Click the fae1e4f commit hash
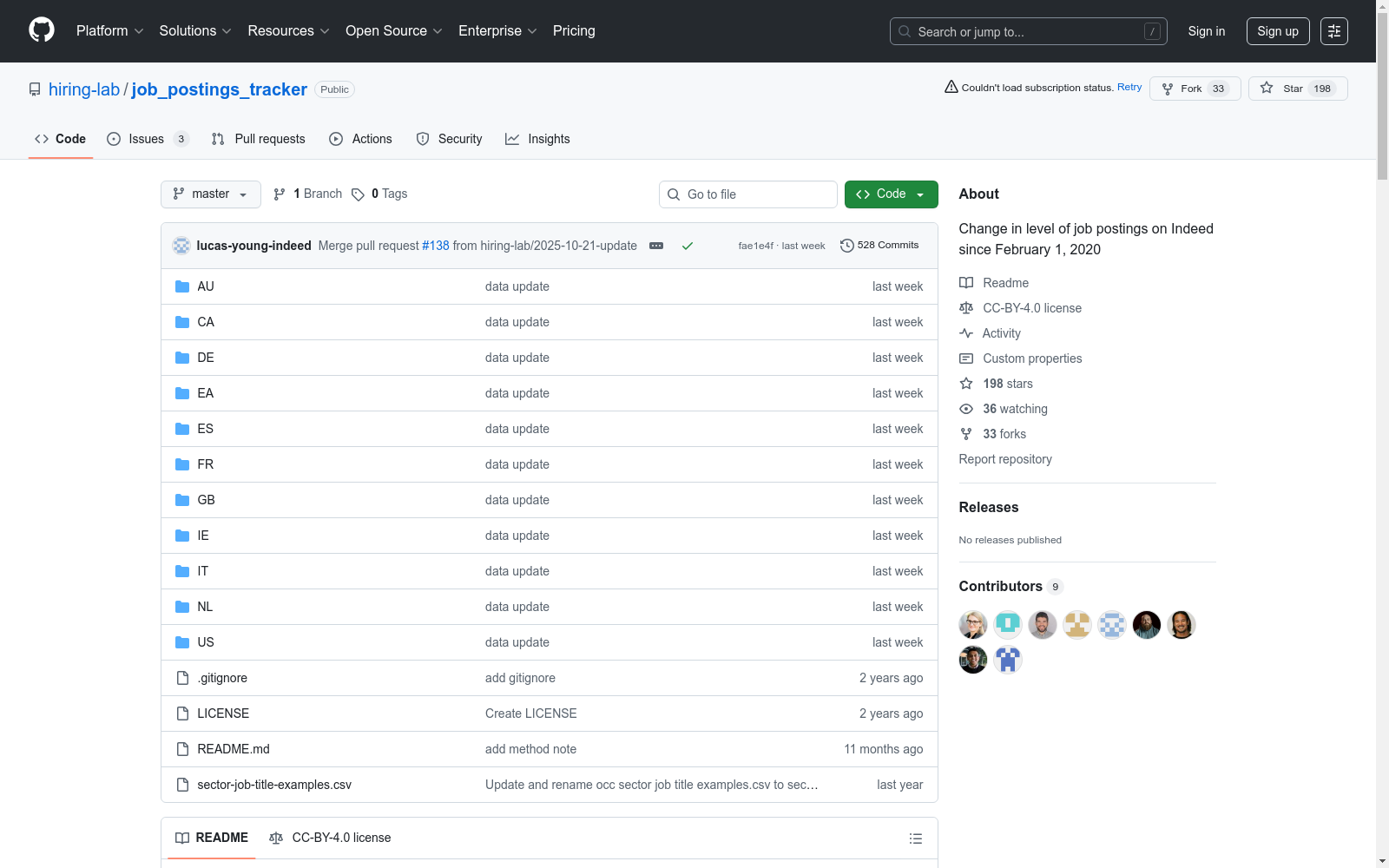 coord(755,246)
